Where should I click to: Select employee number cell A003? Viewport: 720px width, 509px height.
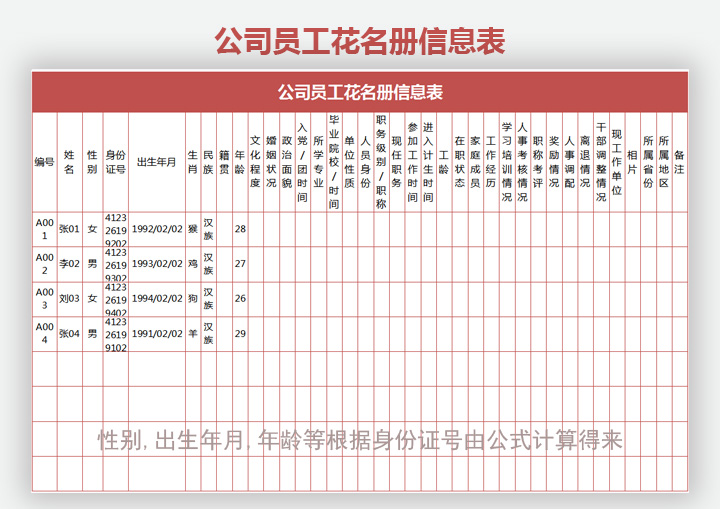[45, 299]
